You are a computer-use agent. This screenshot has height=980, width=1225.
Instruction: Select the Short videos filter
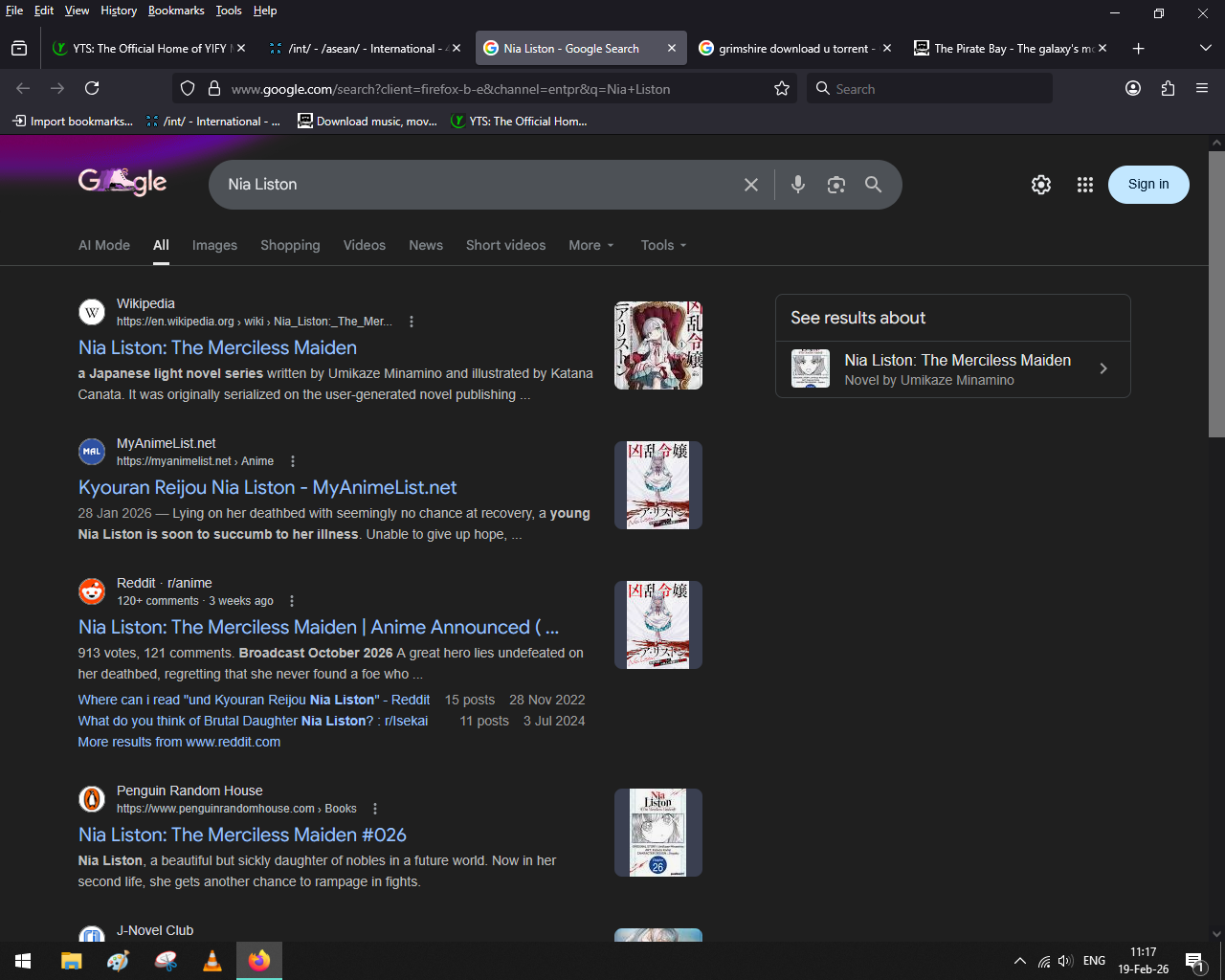pyautogui.click(x=505, y=245)
